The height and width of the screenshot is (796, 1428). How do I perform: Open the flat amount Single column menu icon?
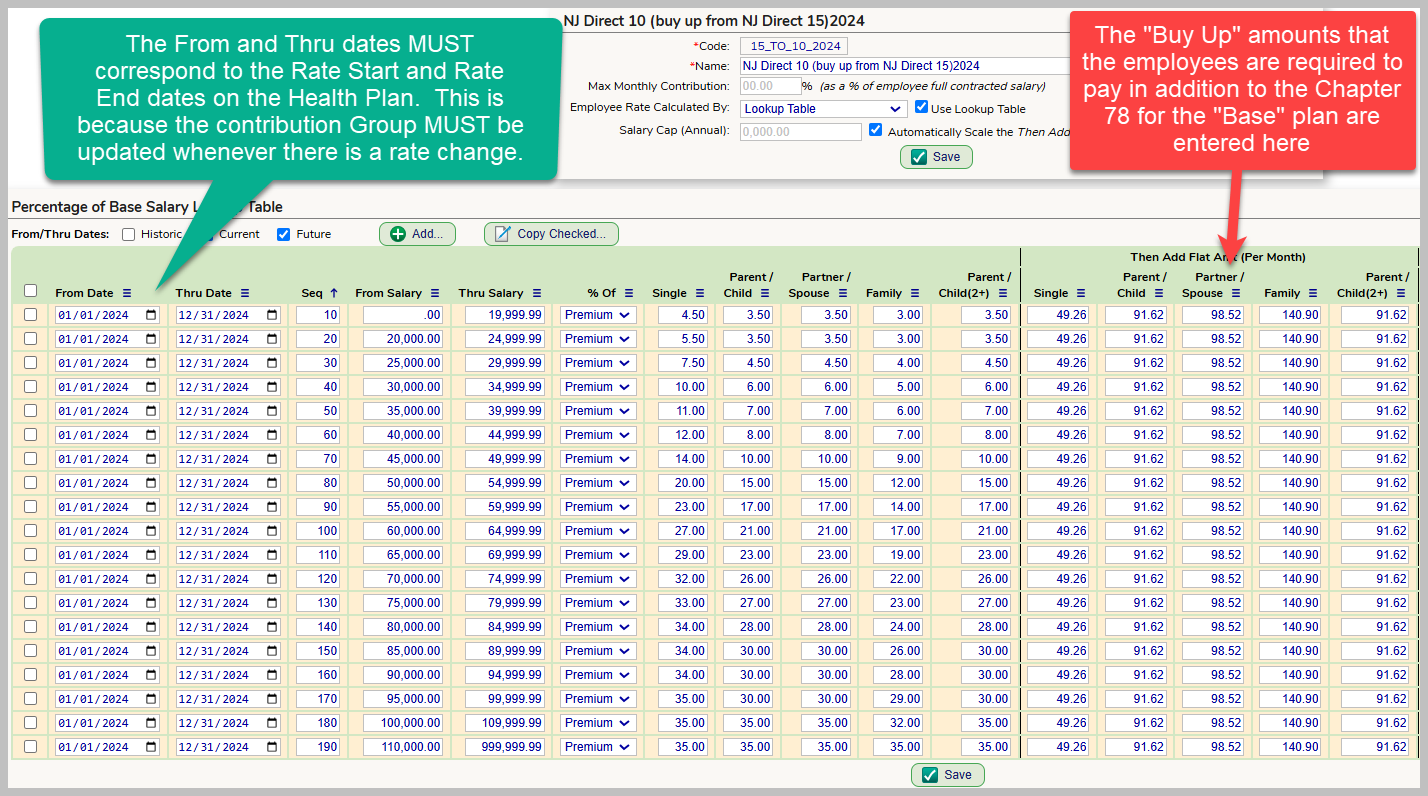[x=1081, y=293]
